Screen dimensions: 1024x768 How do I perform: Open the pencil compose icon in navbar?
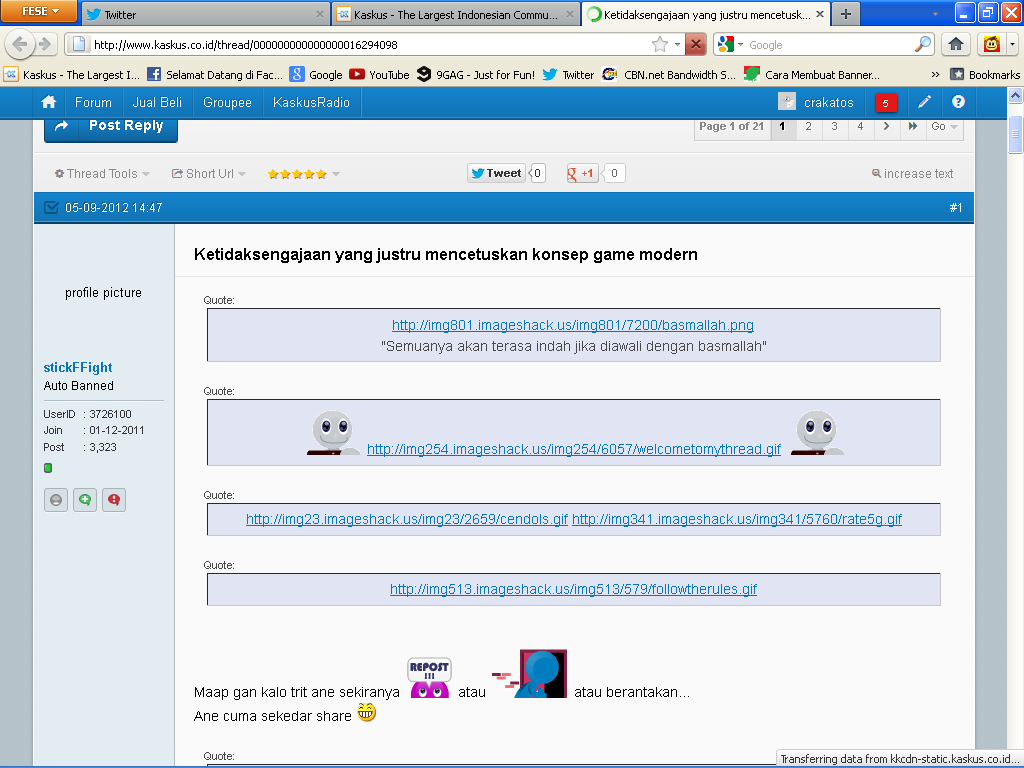924,102
